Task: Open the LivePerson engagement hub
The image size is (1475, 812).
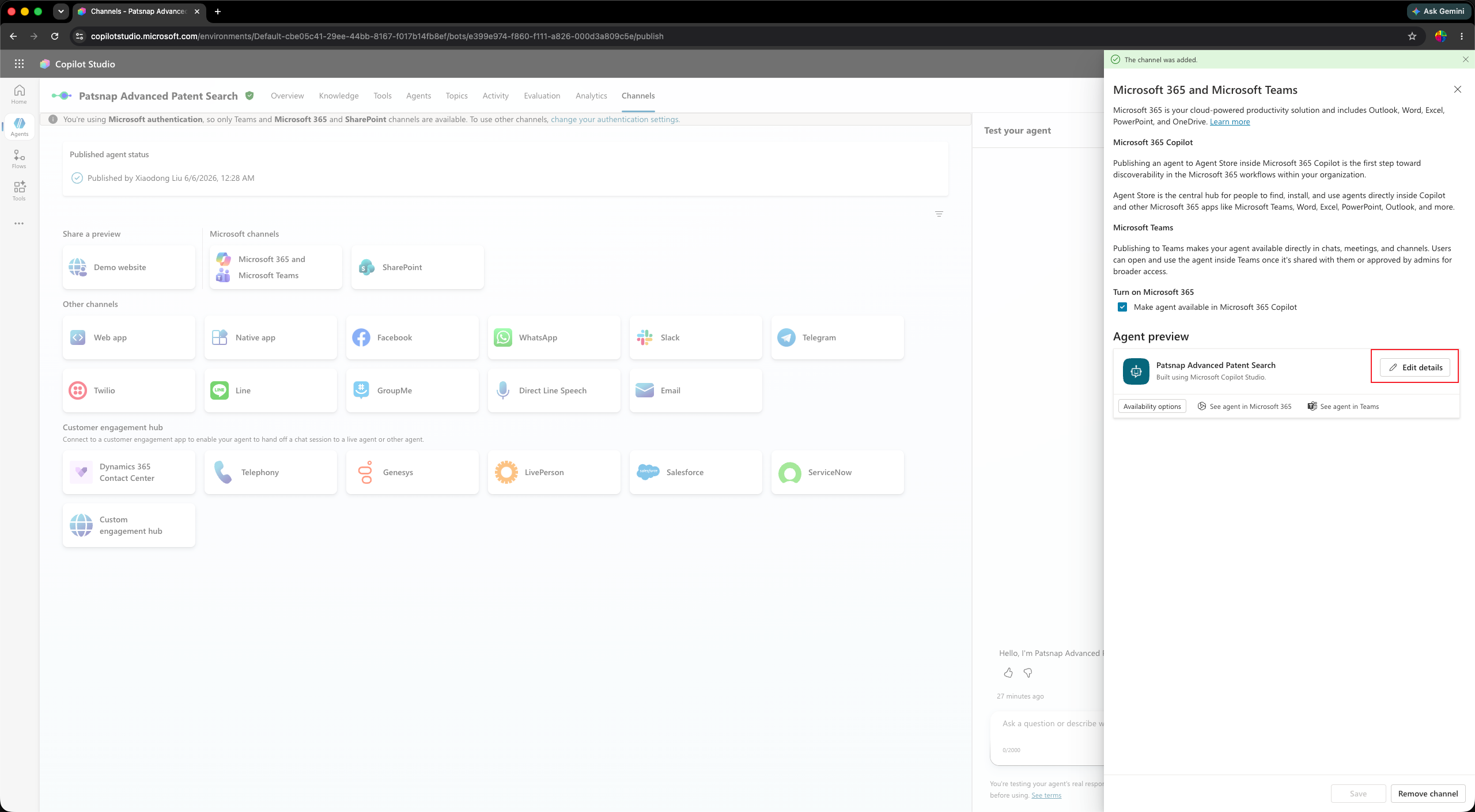Action: point(554,472)
